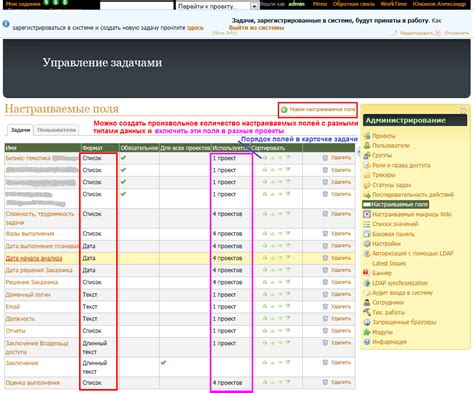The width and height of the screenshot is (474, 393).
Task: Move Отчеты field up one position
Action: (273, 330)
